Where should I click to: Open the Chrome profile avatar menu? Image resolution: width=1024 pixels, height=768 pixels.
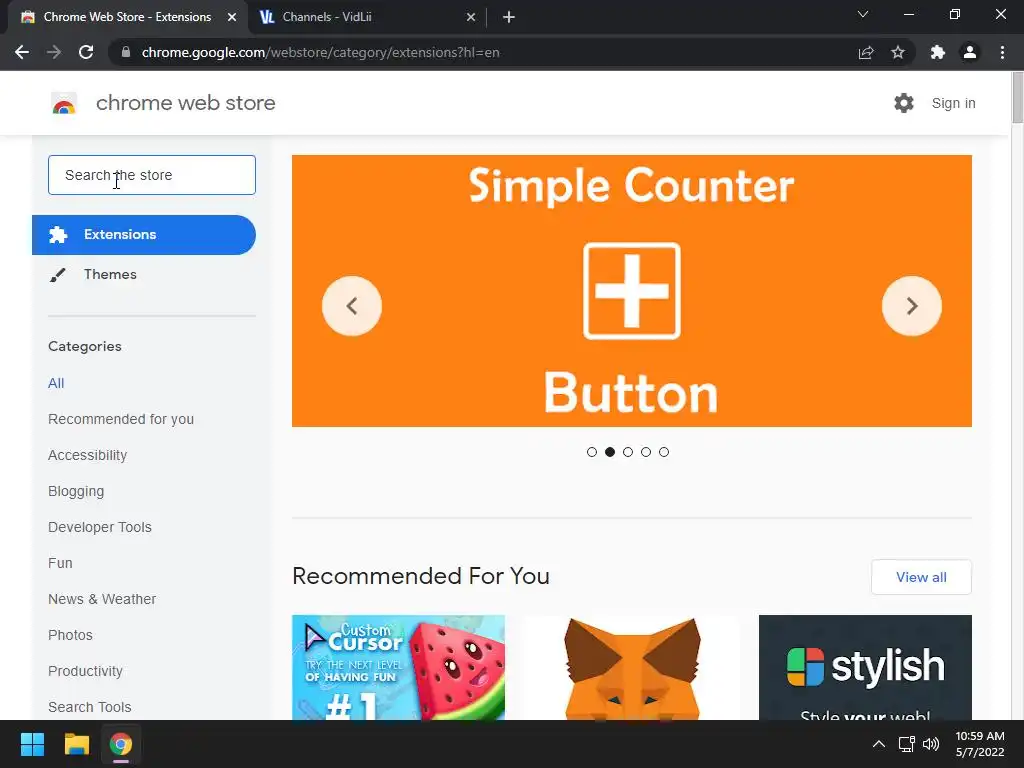coord(970,52)
